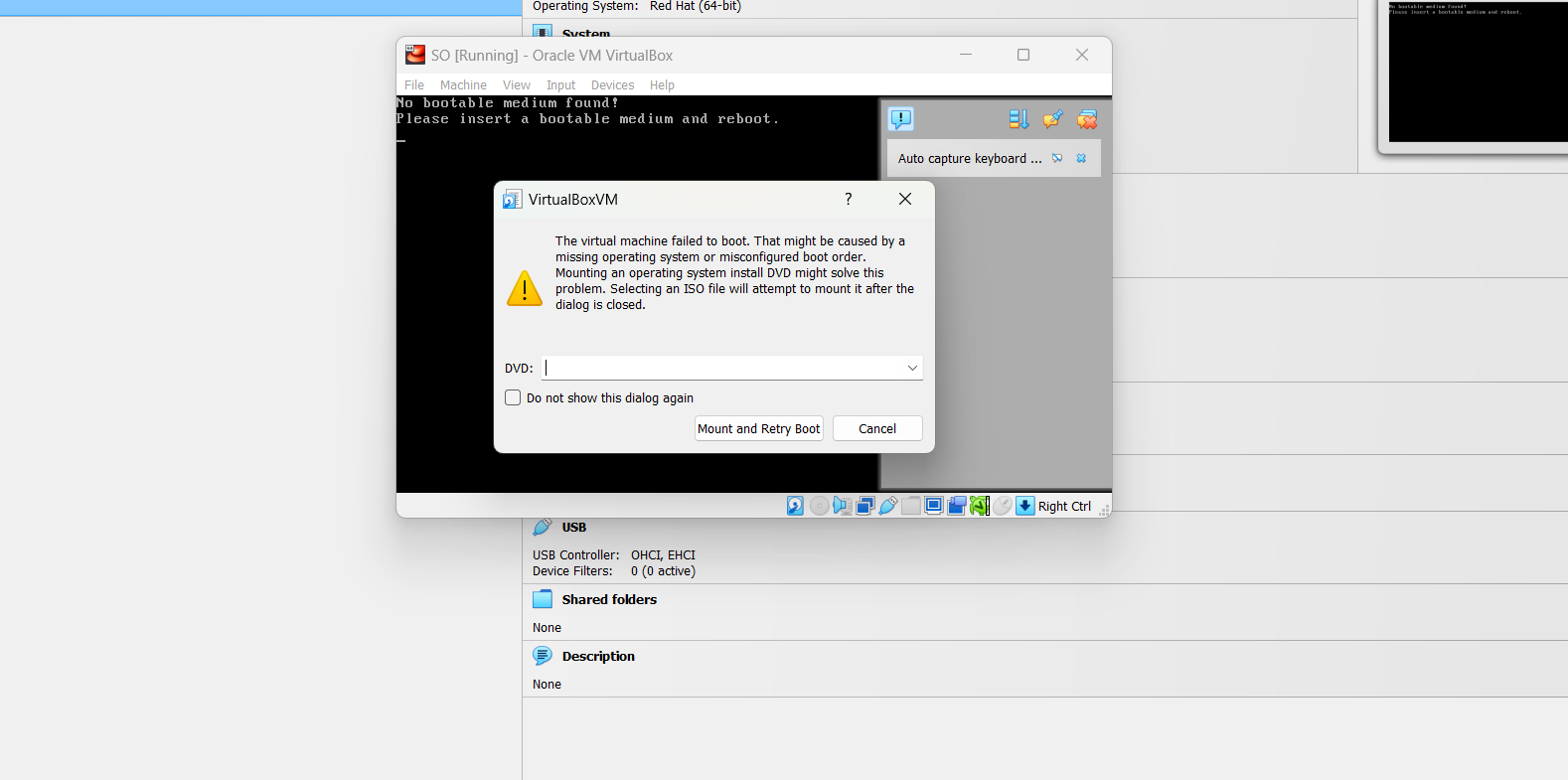Click the delete all notifications icon
Image resolution: width=1568 pixels, height=780 pixels.
1087,119
